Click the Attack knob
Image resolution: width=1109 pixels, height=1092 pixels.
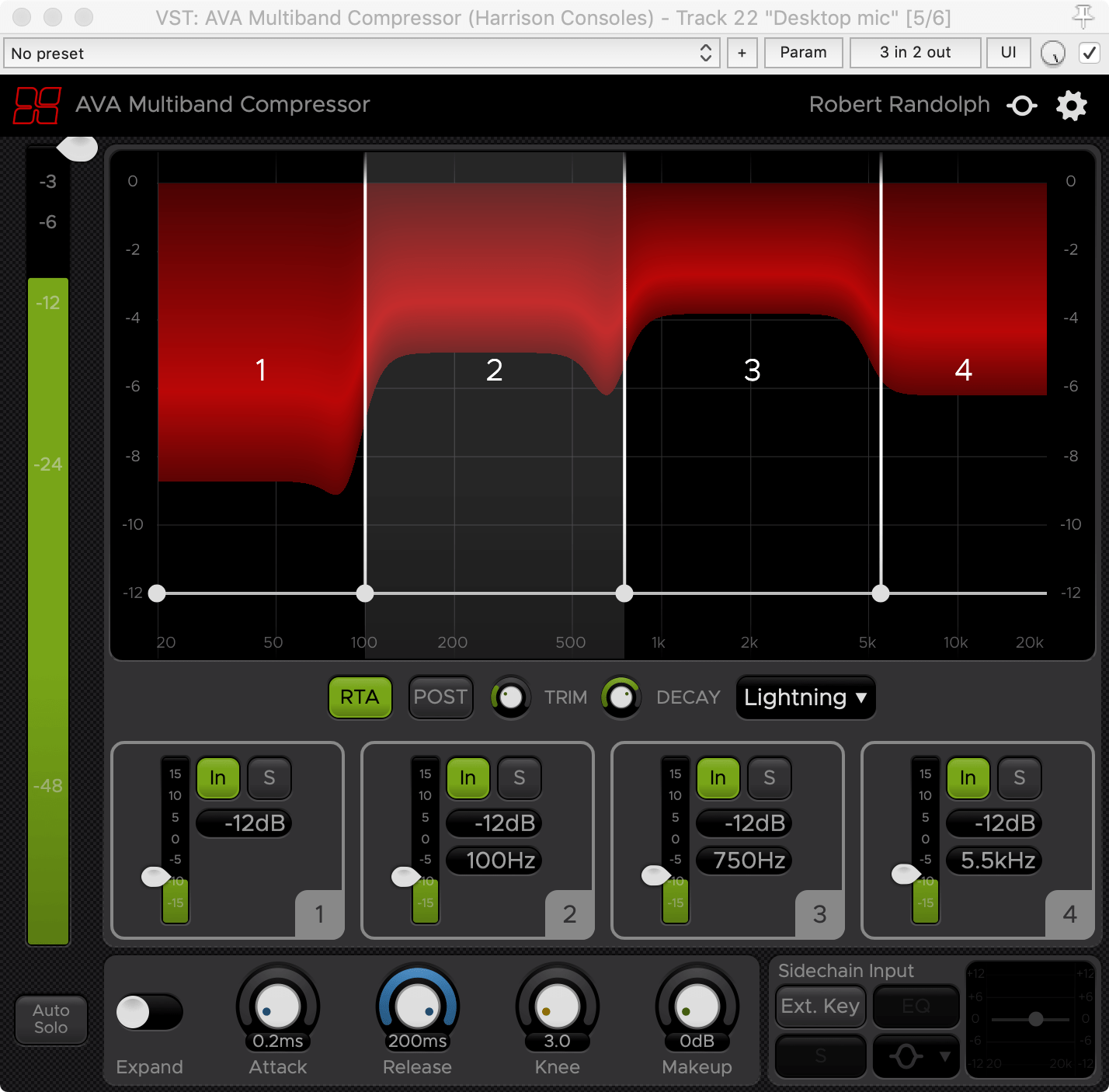[278, 1007]
